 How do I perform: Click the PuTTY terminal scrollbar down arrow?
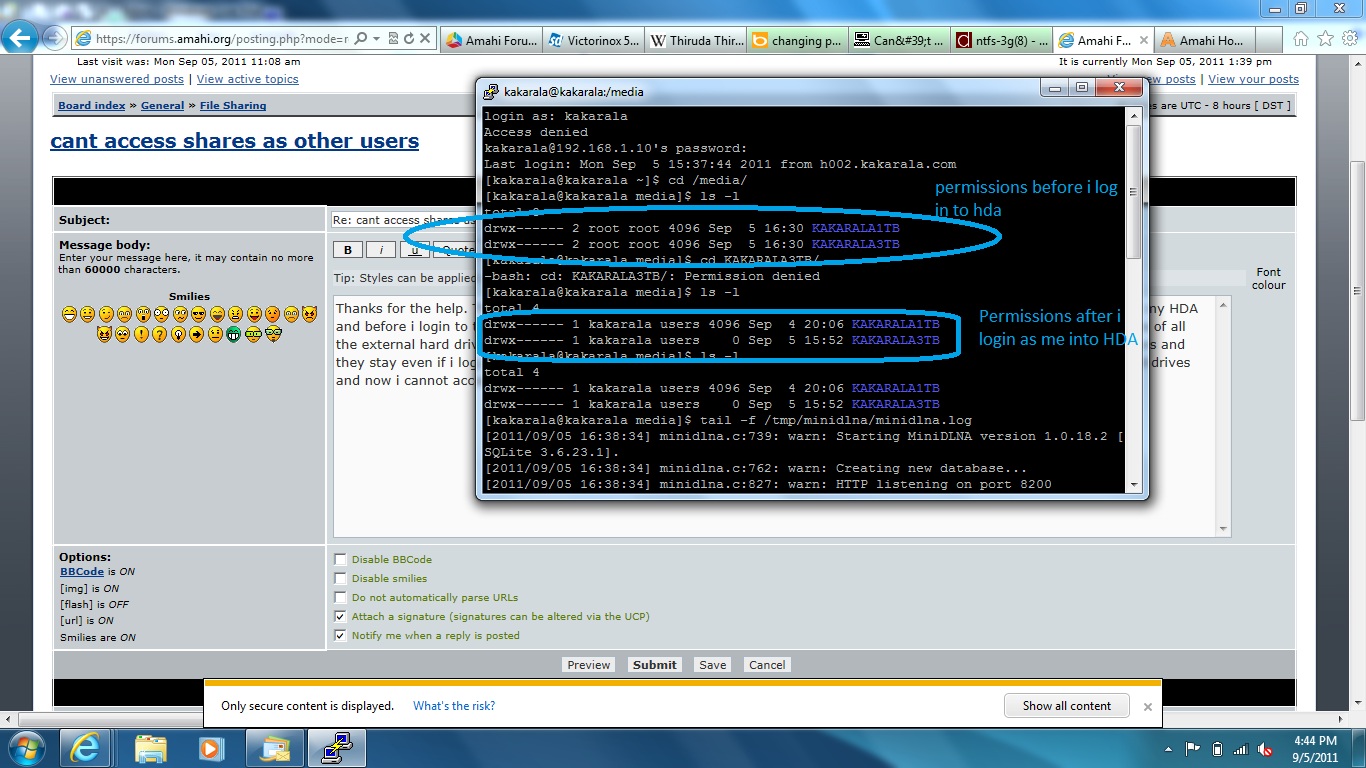(x=1133, y=484)
